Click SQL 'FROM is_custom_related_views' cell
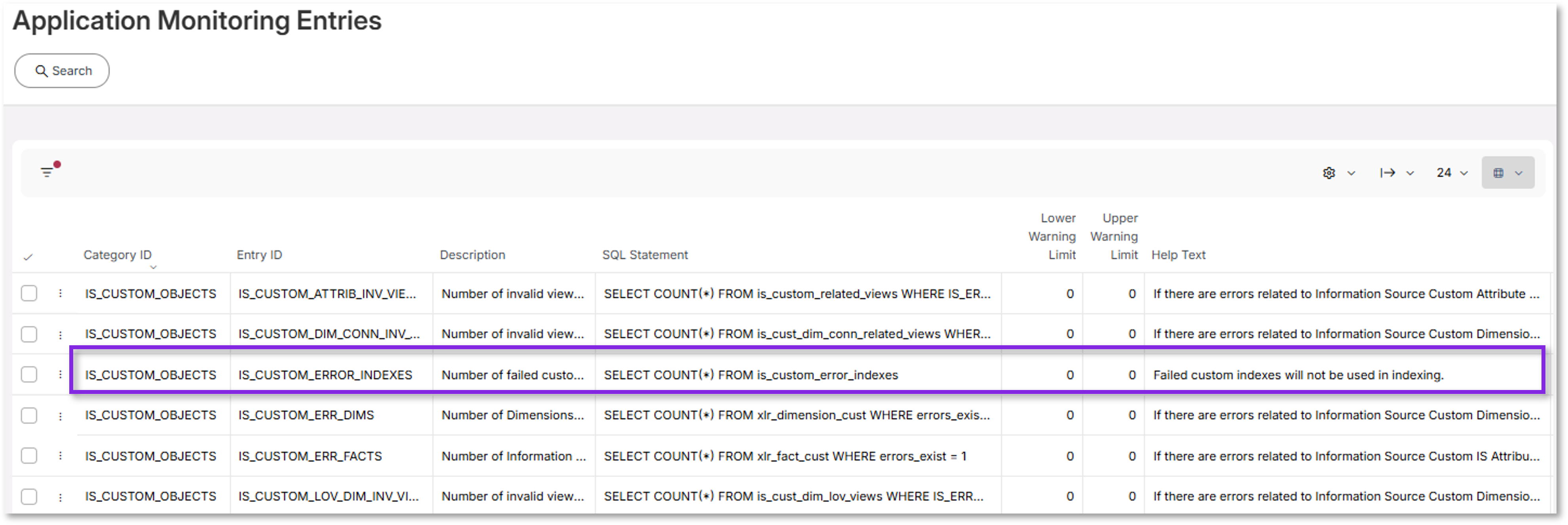 coord(797,293)
